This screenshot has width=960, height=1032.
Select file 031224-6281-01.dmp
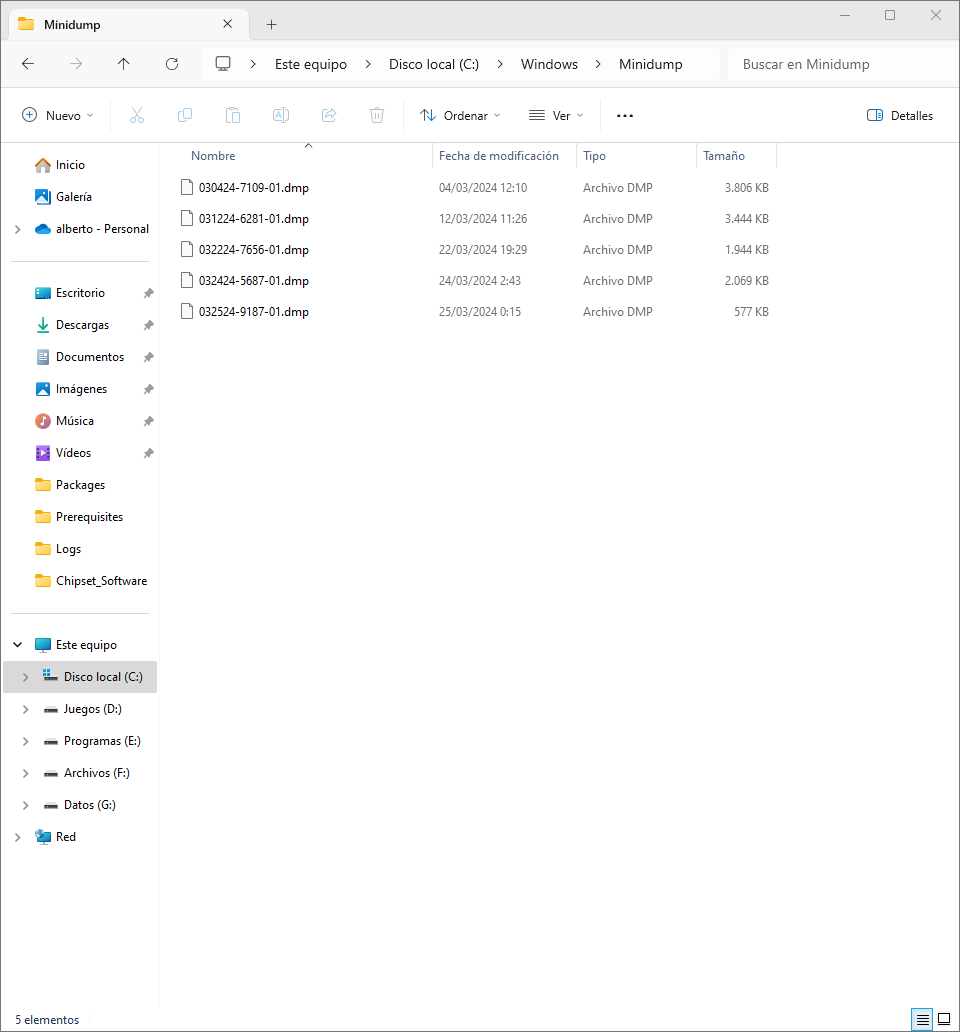pos(253,219)
